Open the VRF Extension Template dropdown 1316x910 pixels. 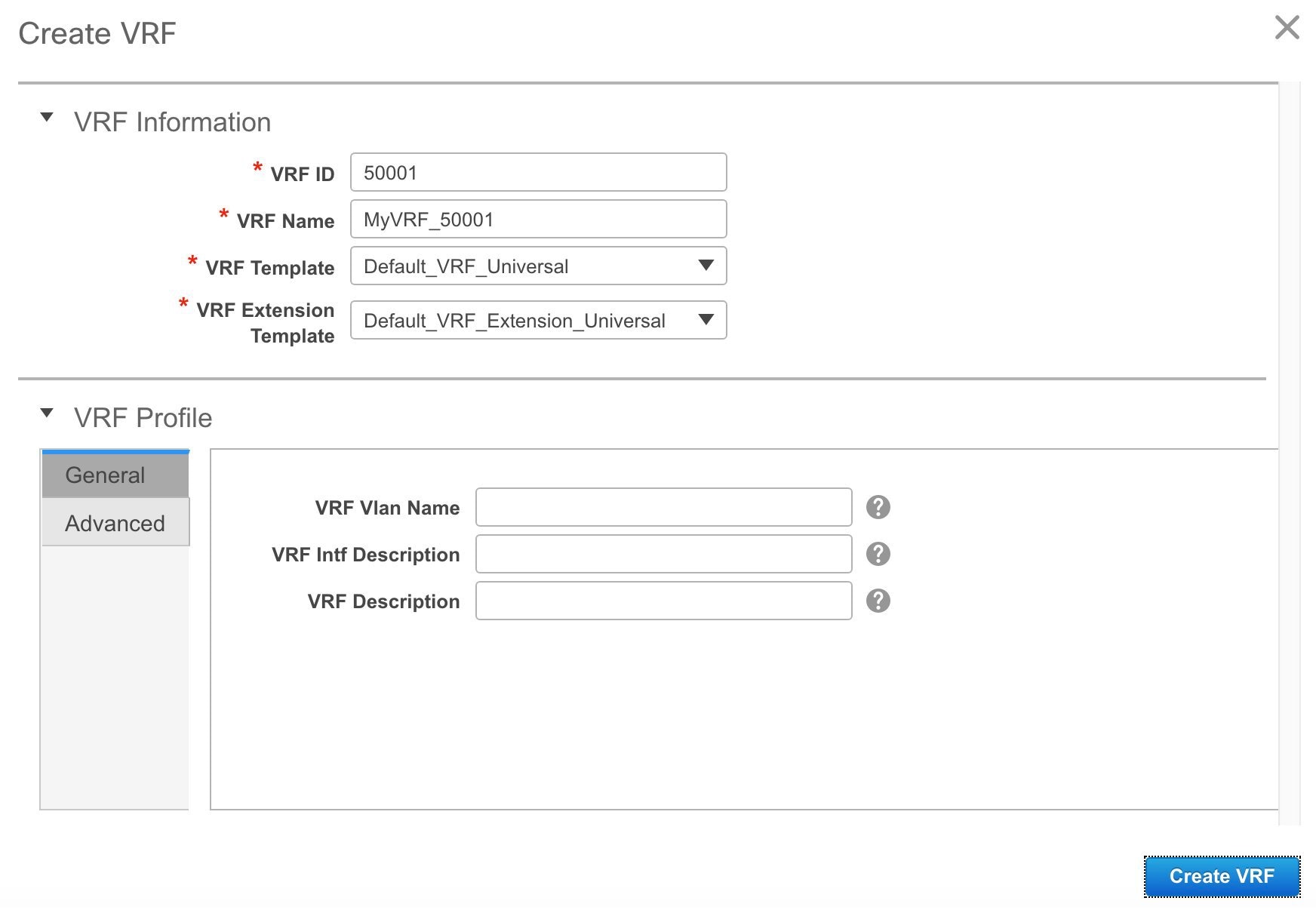[538, 320]
